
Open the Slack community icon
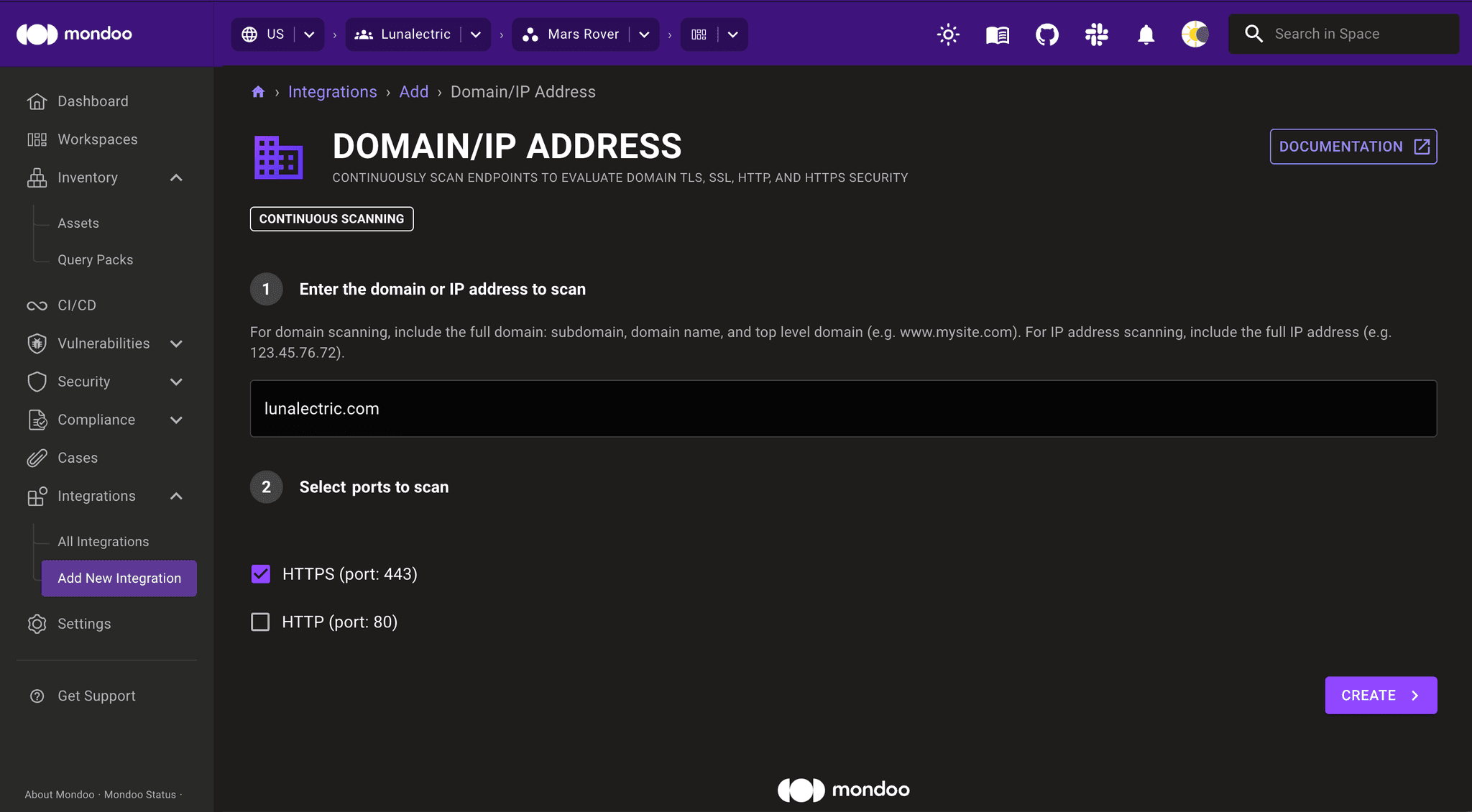point(1096,34)
